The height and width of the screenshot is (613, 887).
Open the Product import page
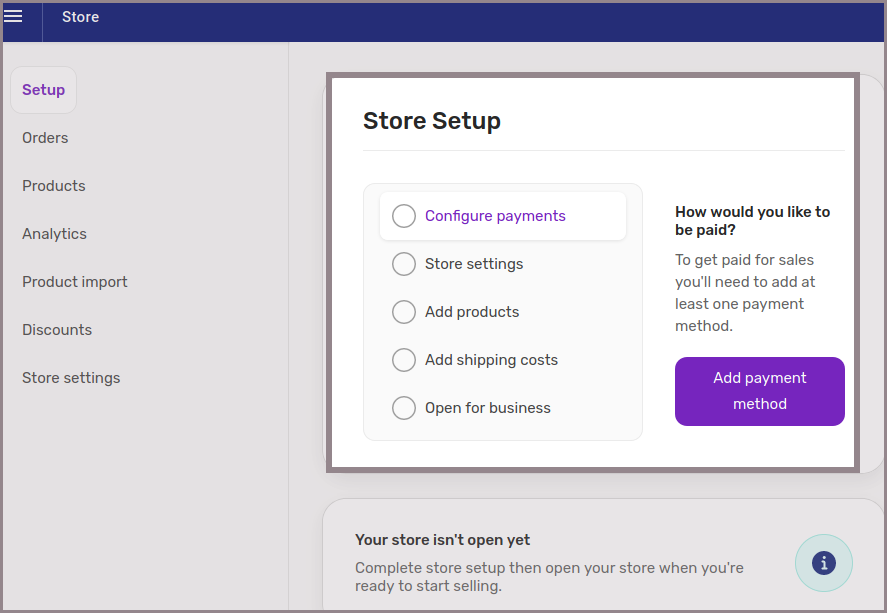75,282
